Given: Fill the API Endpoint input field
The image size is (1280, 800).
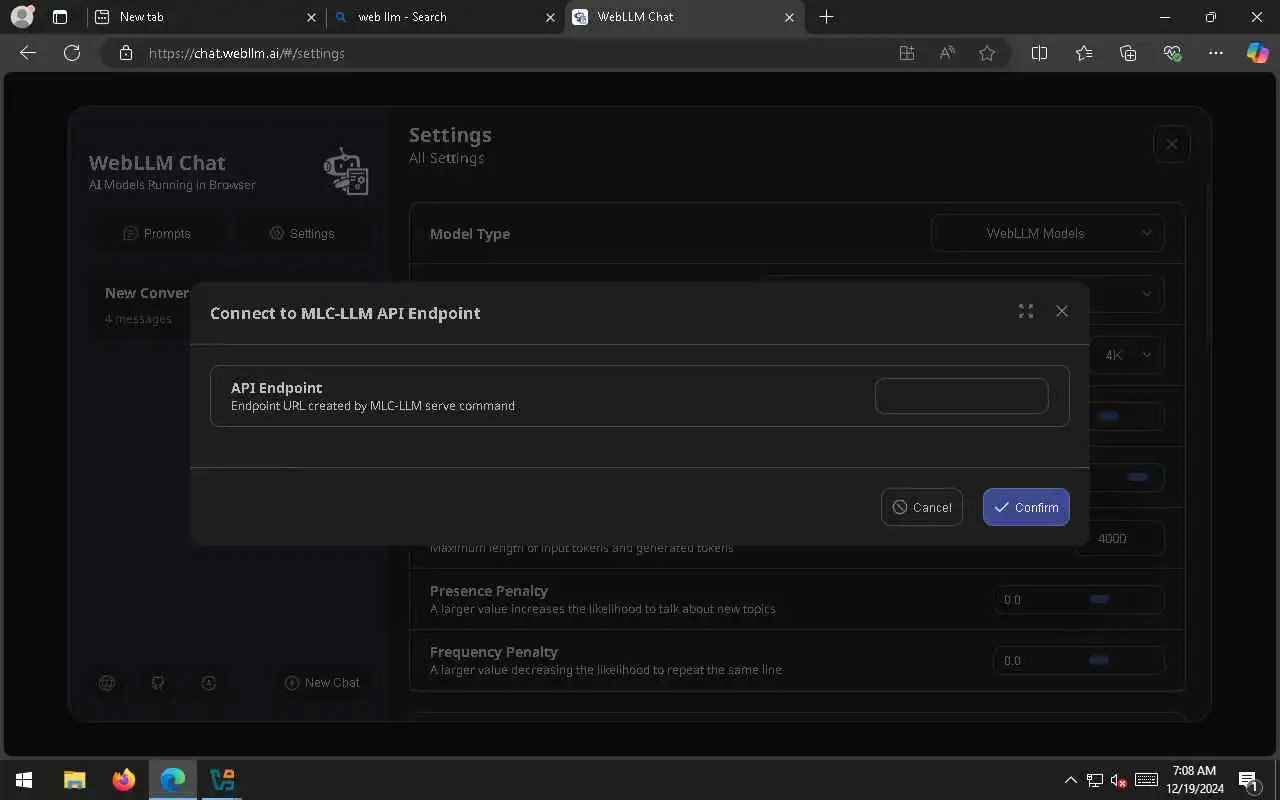Looking at the screenshot, I should coord(961,396).
